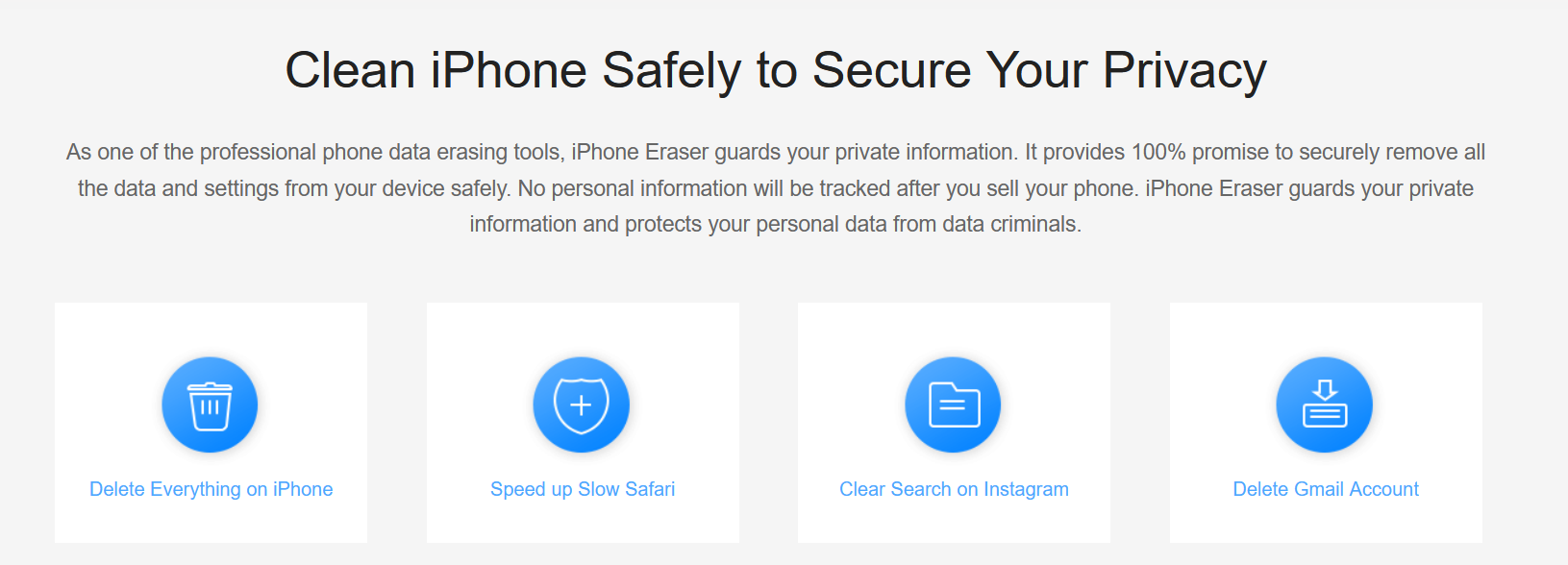Click the blue trash can icon
This screenshot has width=1568, height=565.
click(210, 405)
